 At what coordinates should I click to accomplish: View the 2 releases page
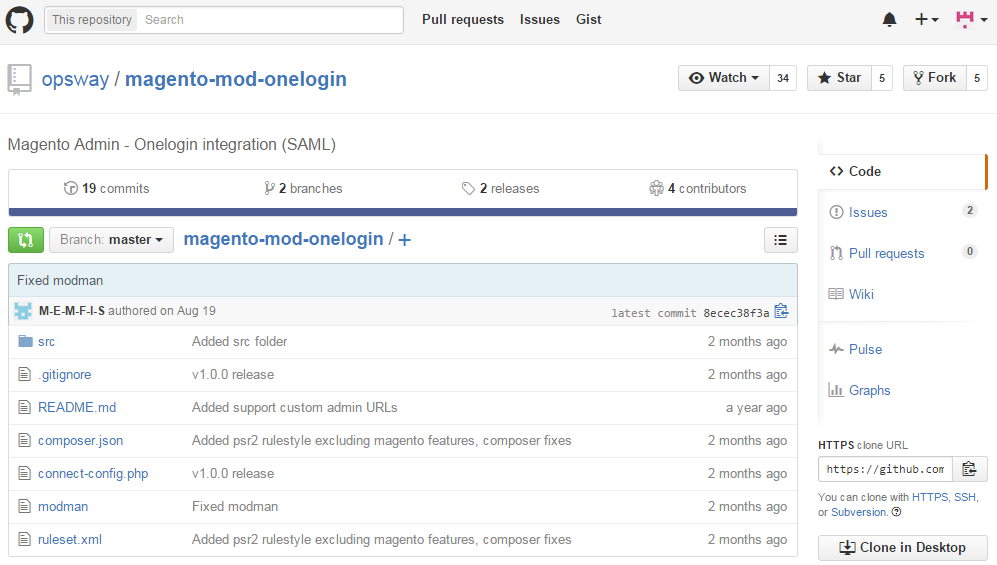tap(500, 188)
